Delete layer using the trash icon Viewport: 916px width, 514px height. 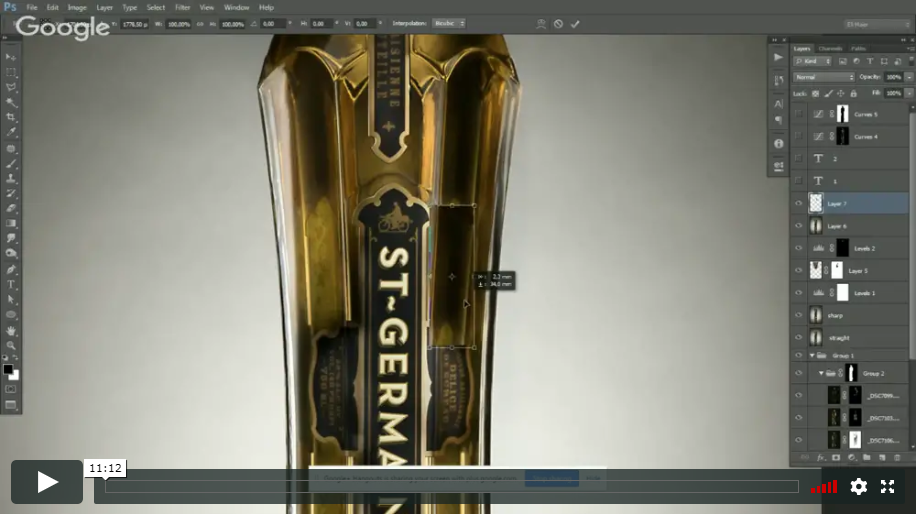(898, 458)
